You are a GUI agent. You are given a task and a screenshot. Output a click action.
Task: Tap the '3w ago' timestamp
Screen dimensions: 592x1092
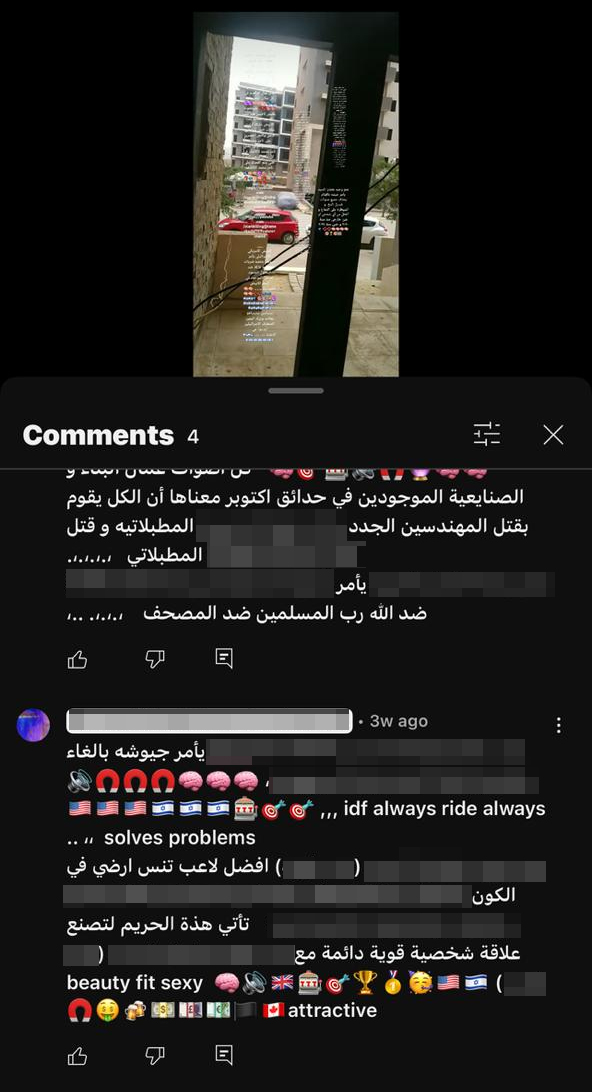click(398, 722)
